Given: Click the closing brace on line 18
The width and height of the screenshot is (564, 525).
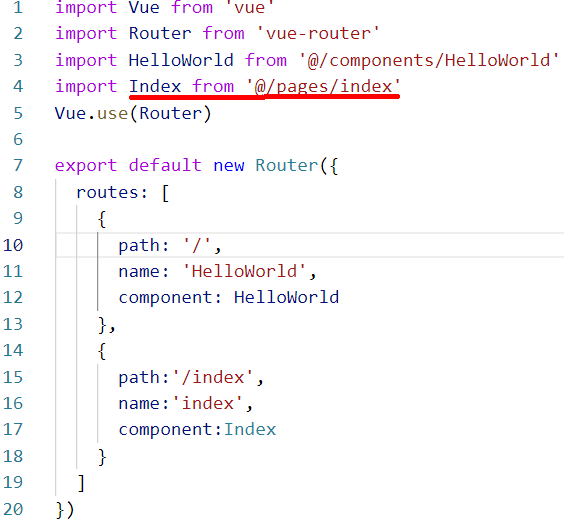Looking at the screenshot, I should point(102,457).
